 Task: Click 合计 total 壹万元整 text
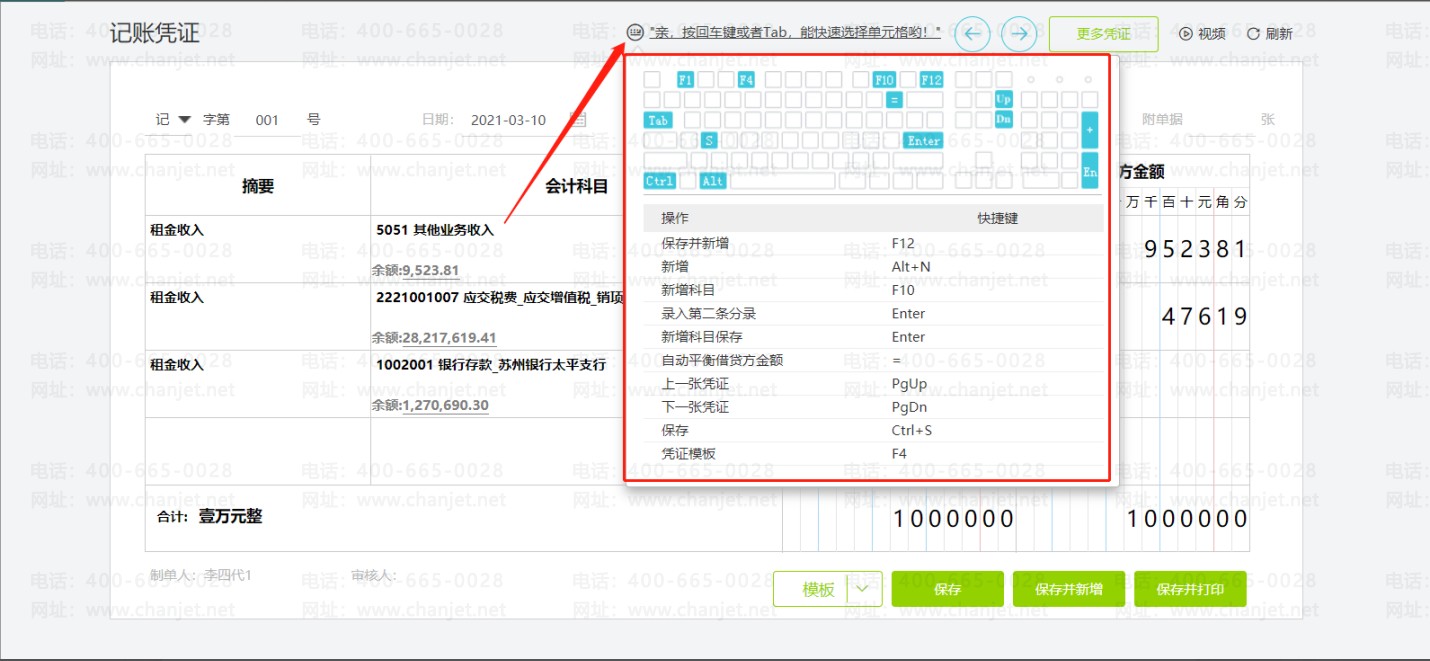[230, 516]
